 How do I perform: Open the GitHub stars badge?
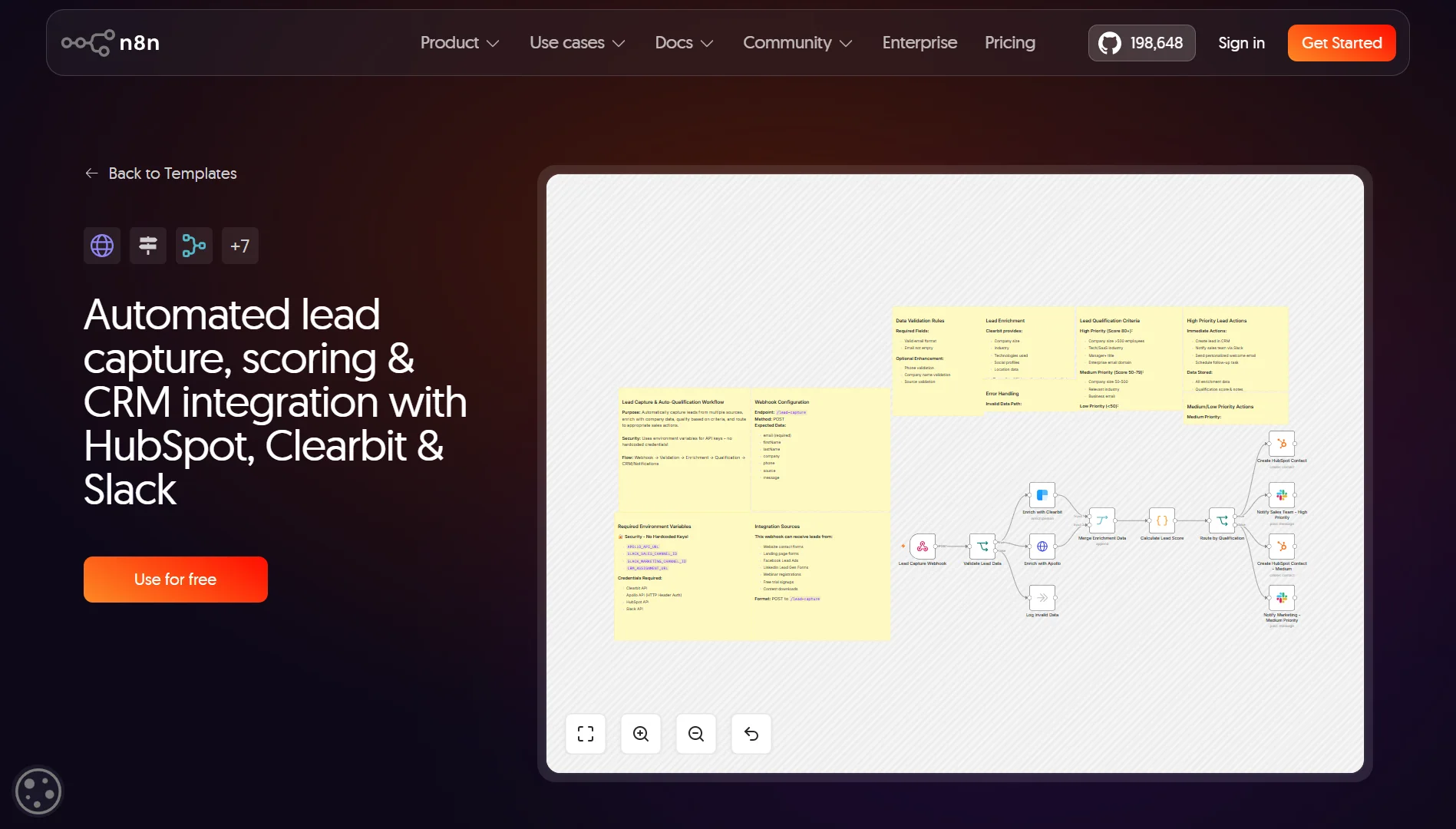(x=1141, y=43)
